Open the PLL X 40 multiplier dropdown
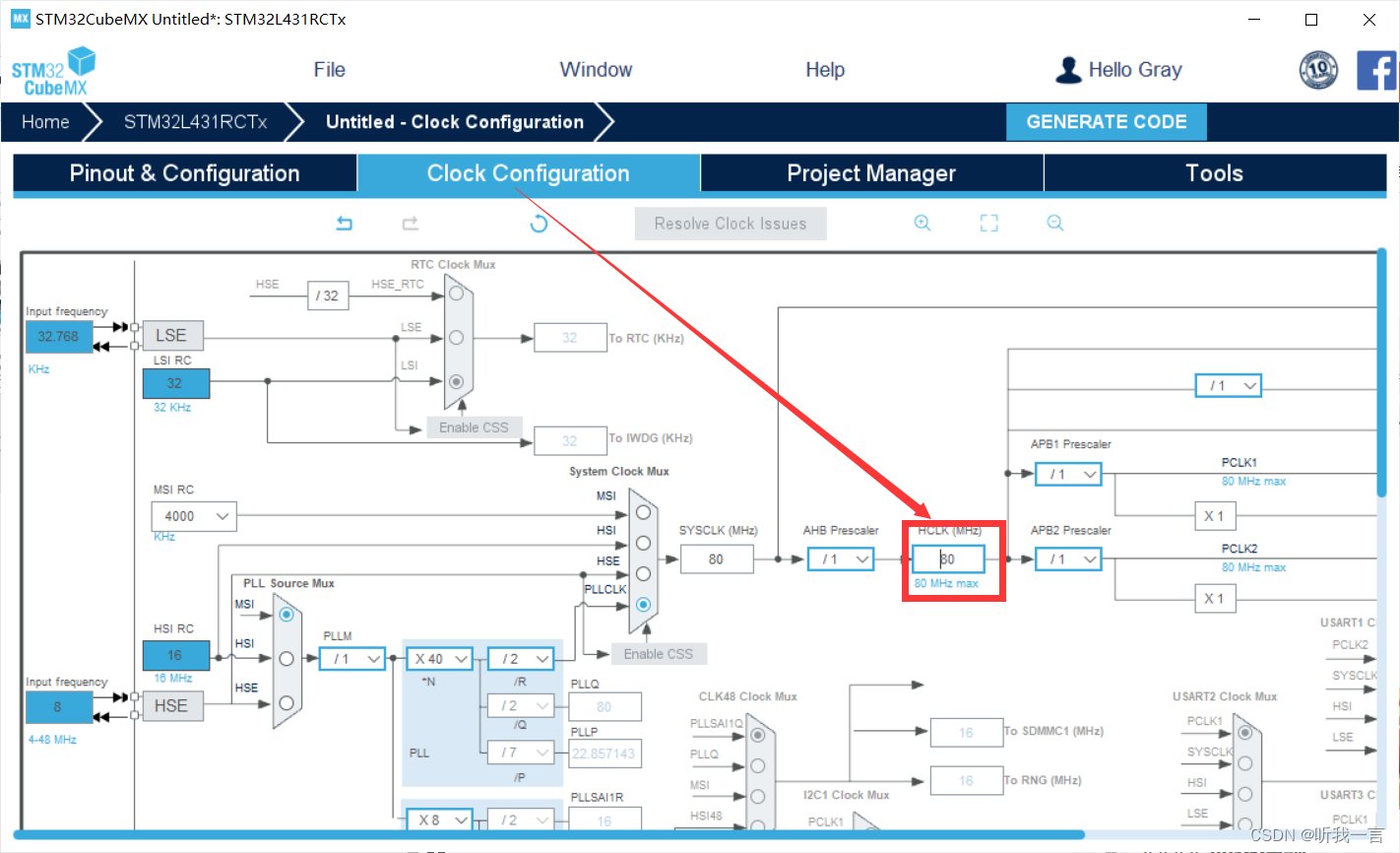Image resolution: width=1400 pixels, height=853 pixels. tap(439, 659)
